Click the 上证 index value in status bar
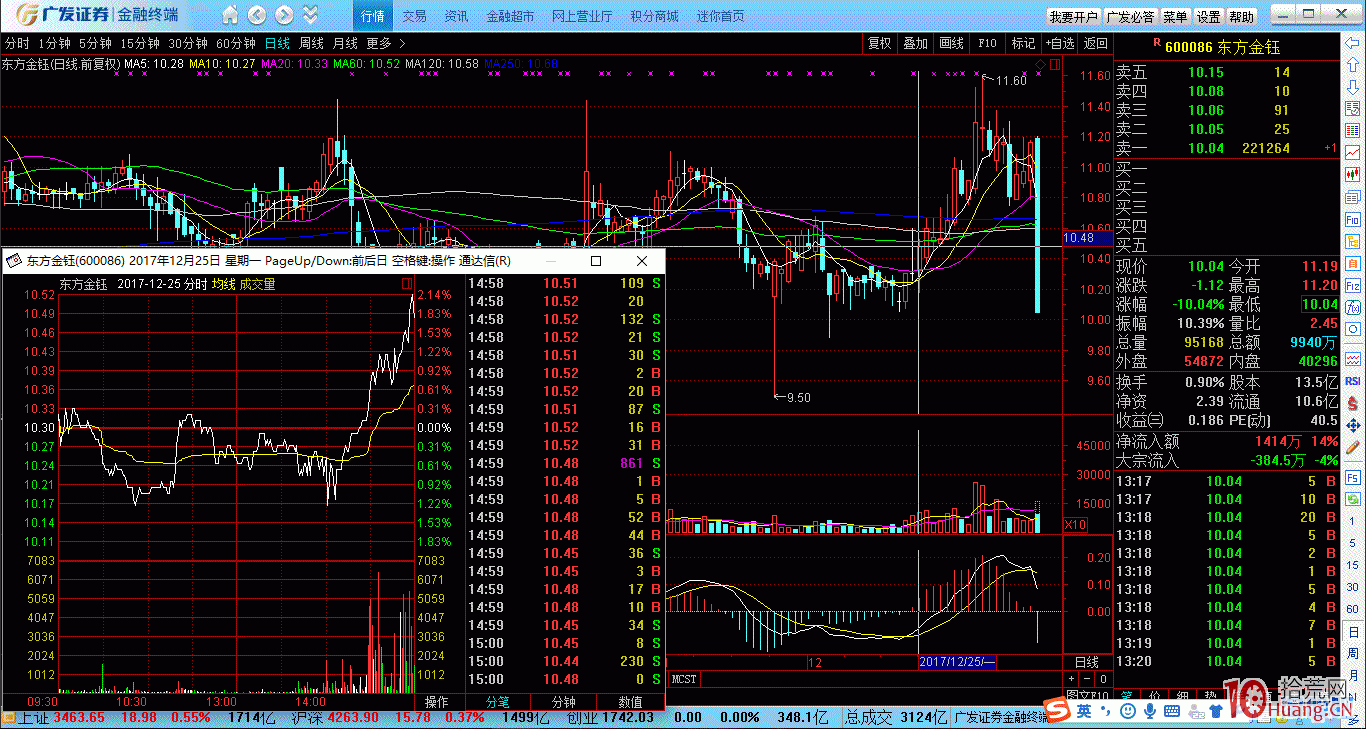1366x729 pixels. coord(79,717)
